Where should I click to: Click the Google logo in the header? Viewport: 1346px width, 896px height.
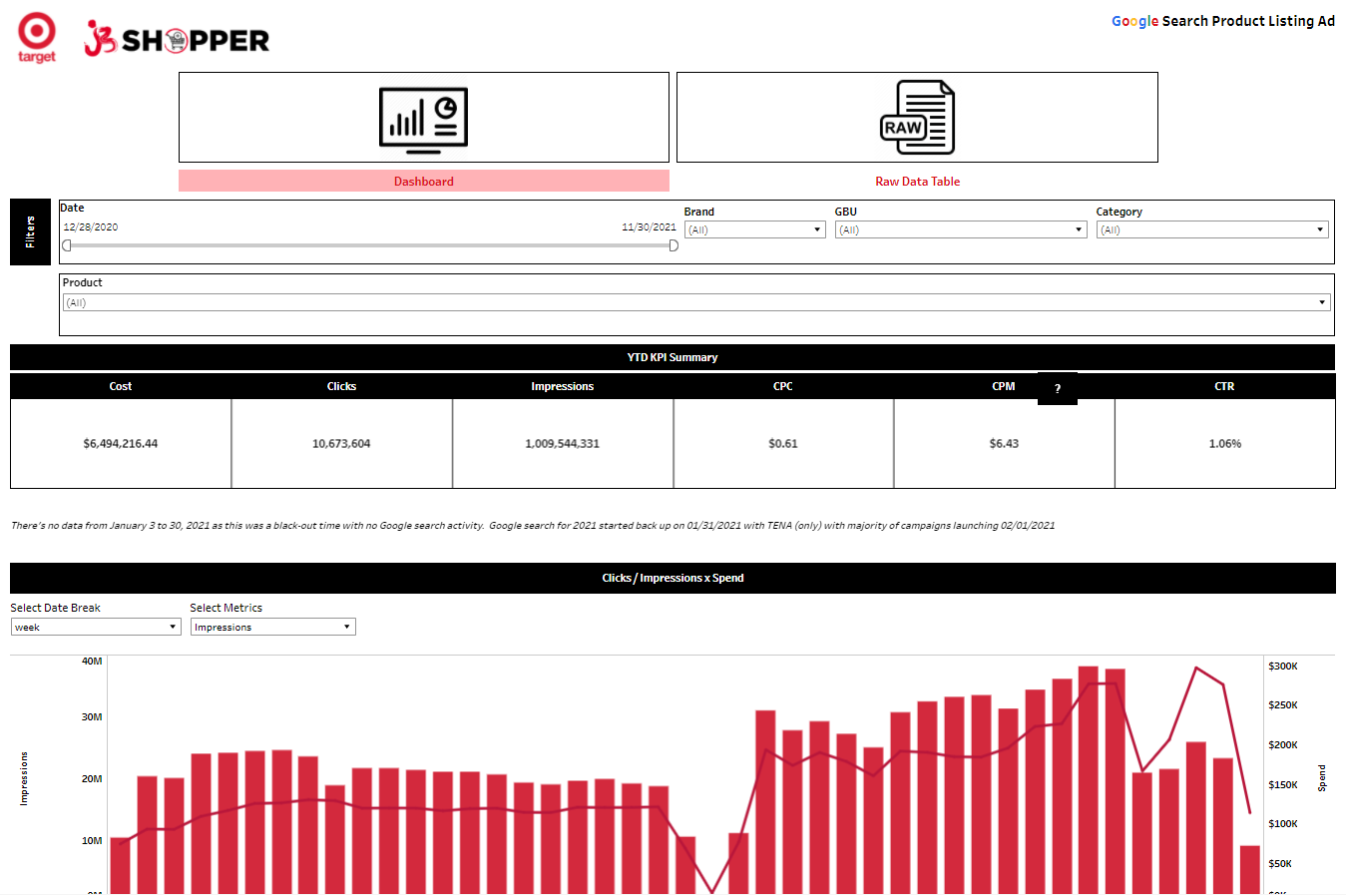click(x=1134, y=20)
